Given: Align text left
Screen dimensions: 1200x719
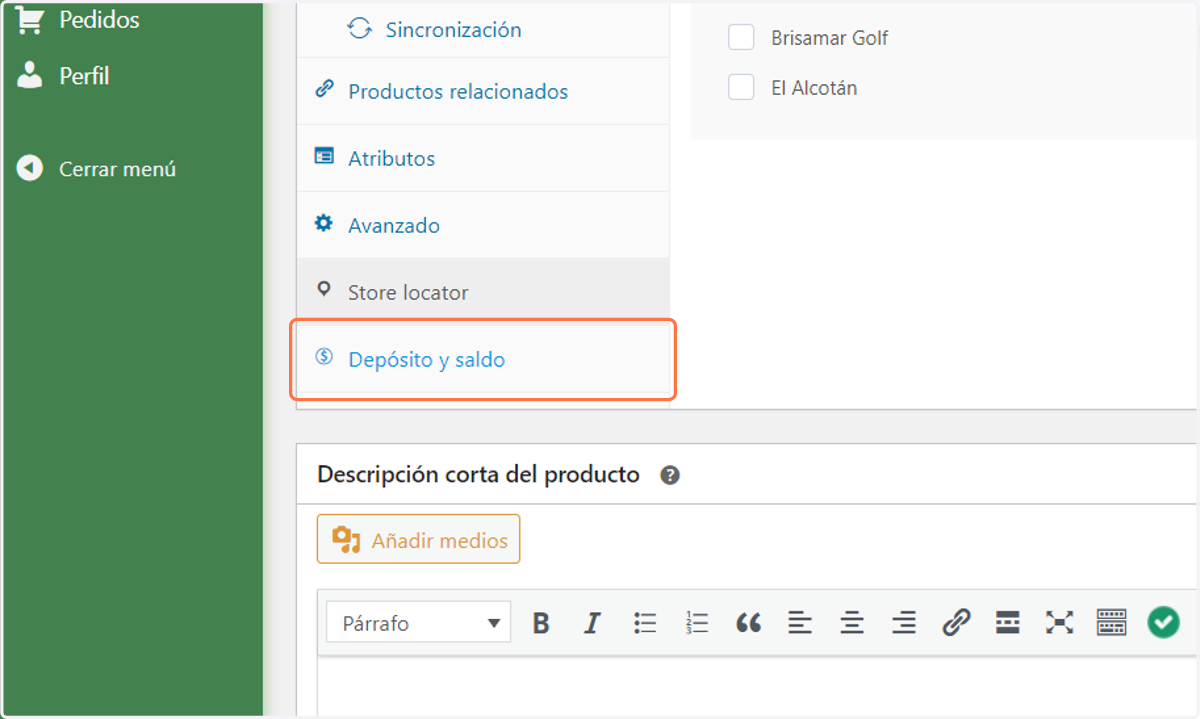Looking at the screenshot, I should (x=800, y=623).
